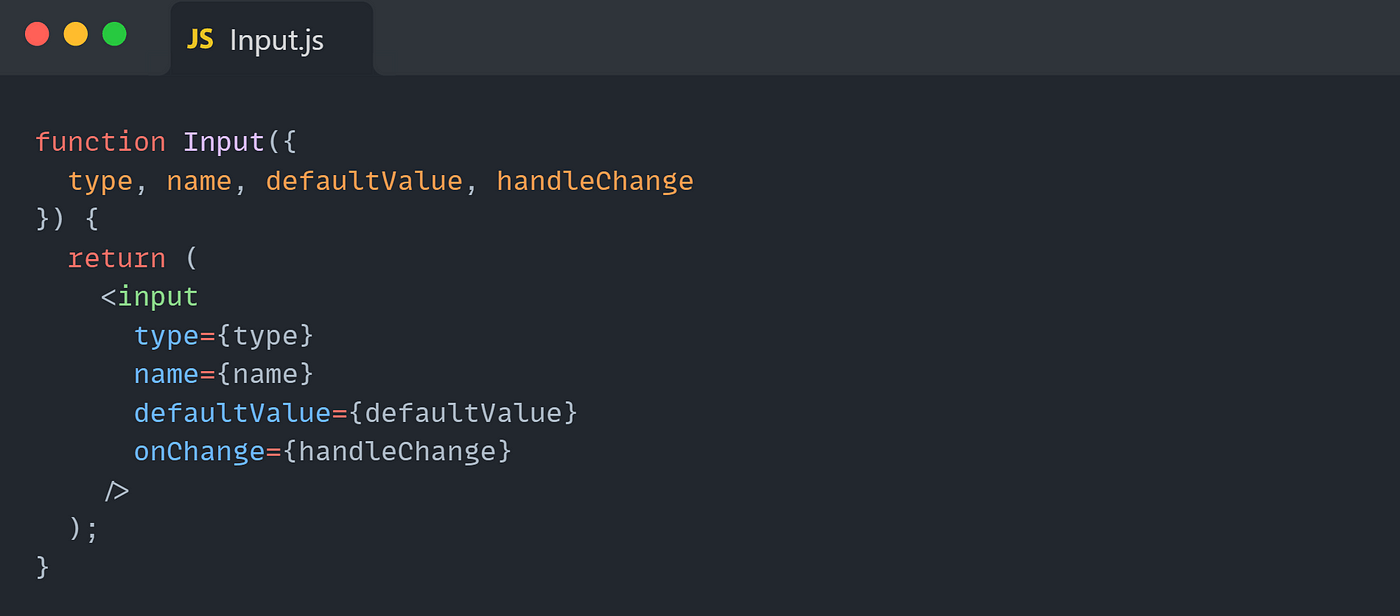Click the Input function name

224,142
